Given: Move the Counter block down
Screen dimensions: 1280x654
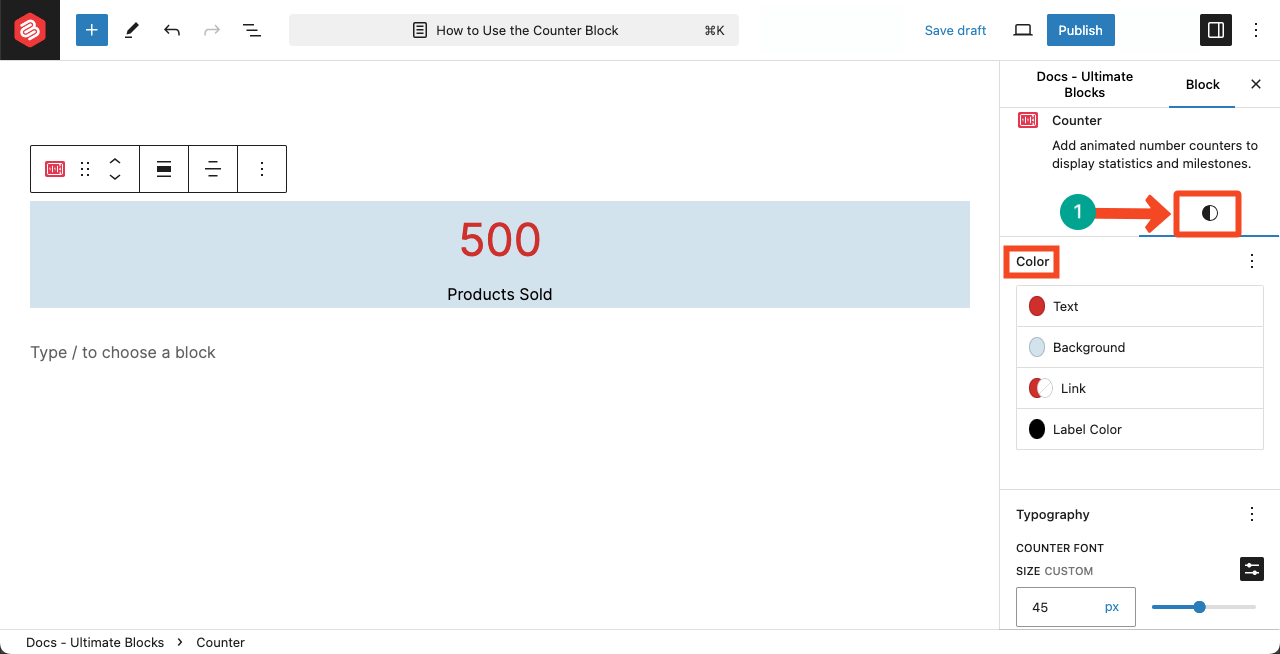Looking at the screenshot, I should pyautogui.click(x=115, y=178).
